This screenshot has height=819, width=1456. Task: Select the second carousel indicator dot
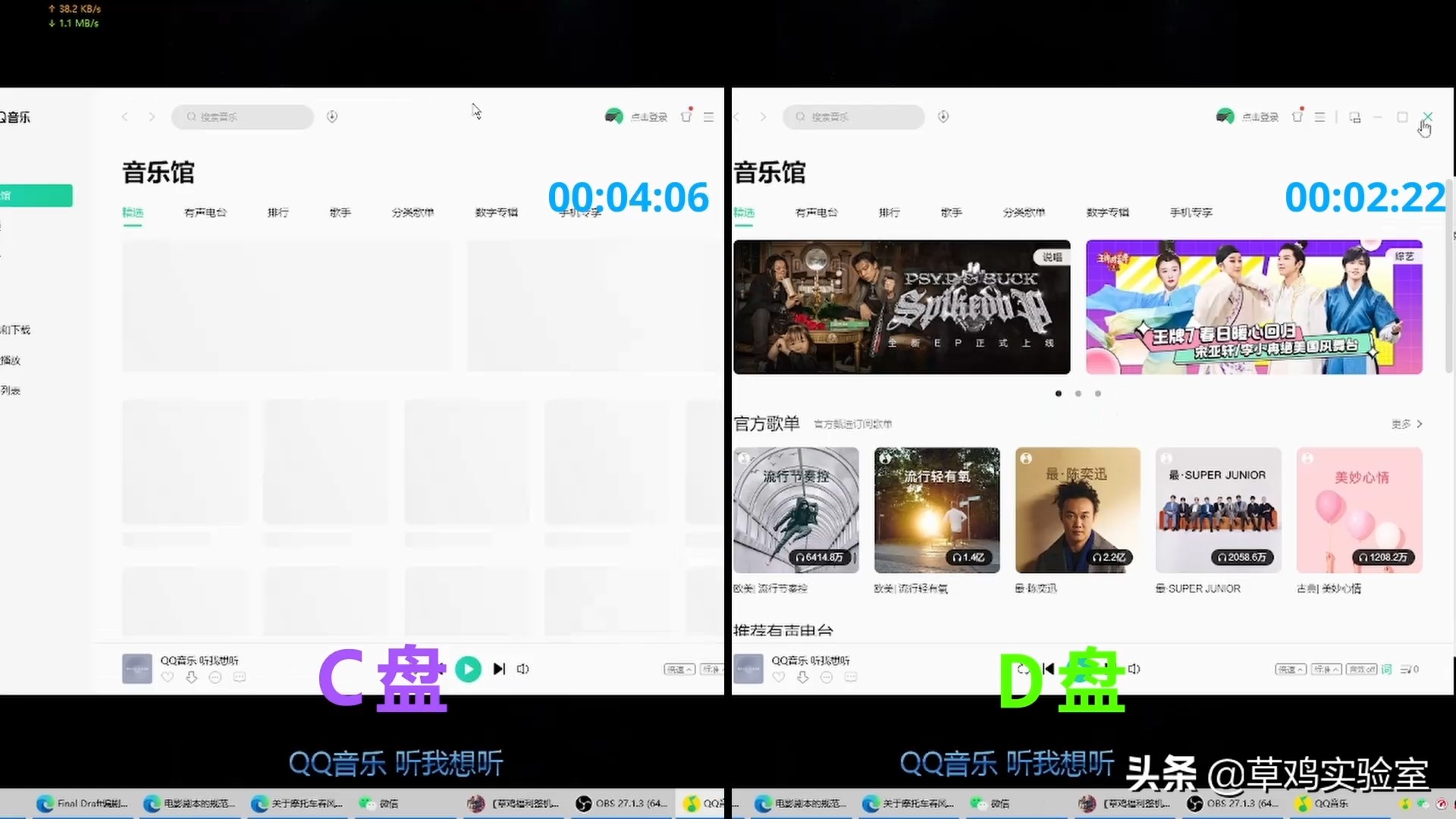1078,394
